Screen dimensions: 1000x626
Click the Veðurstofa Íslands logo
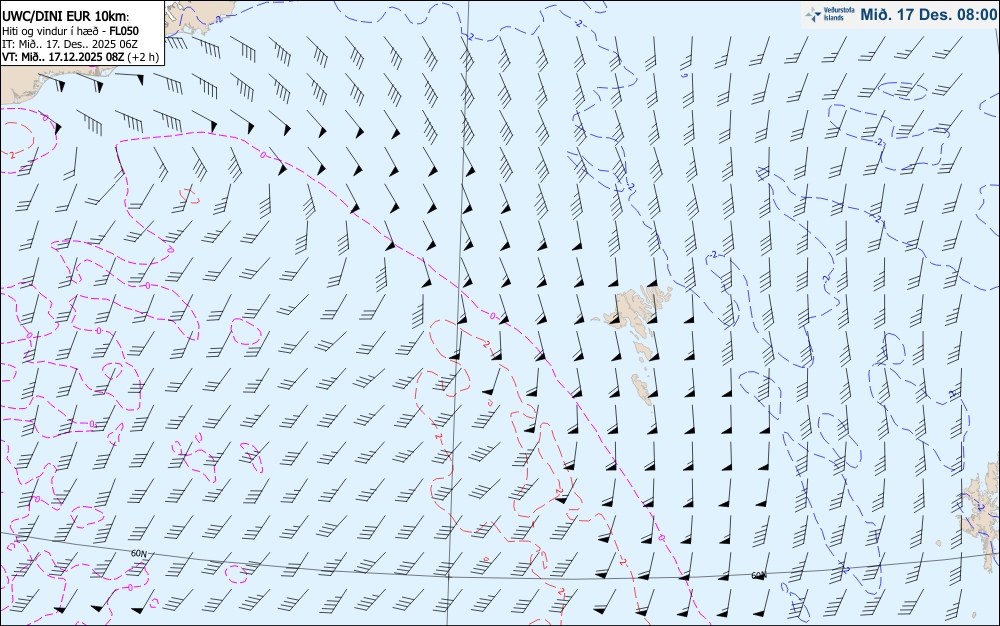pyautogui.click(x=830, y=14)
